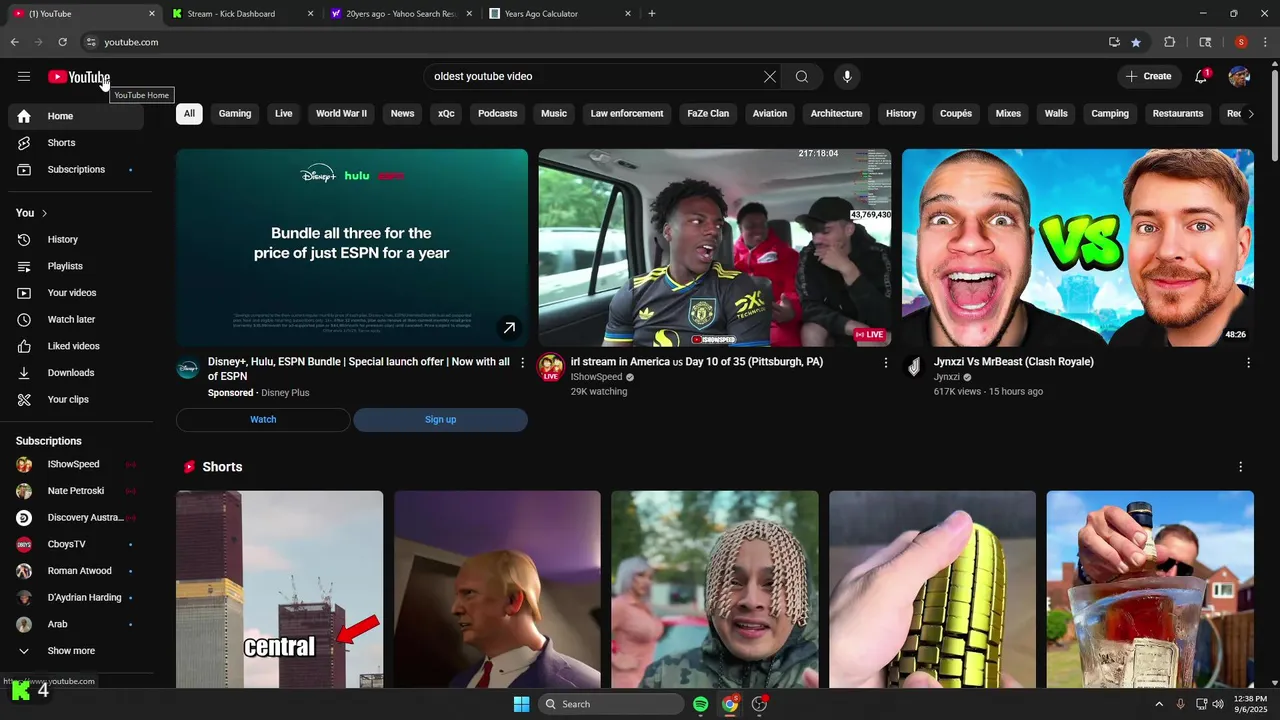Expand Show more subscriptions
The width and height of the screenshot is (1280, 720).
76,651
